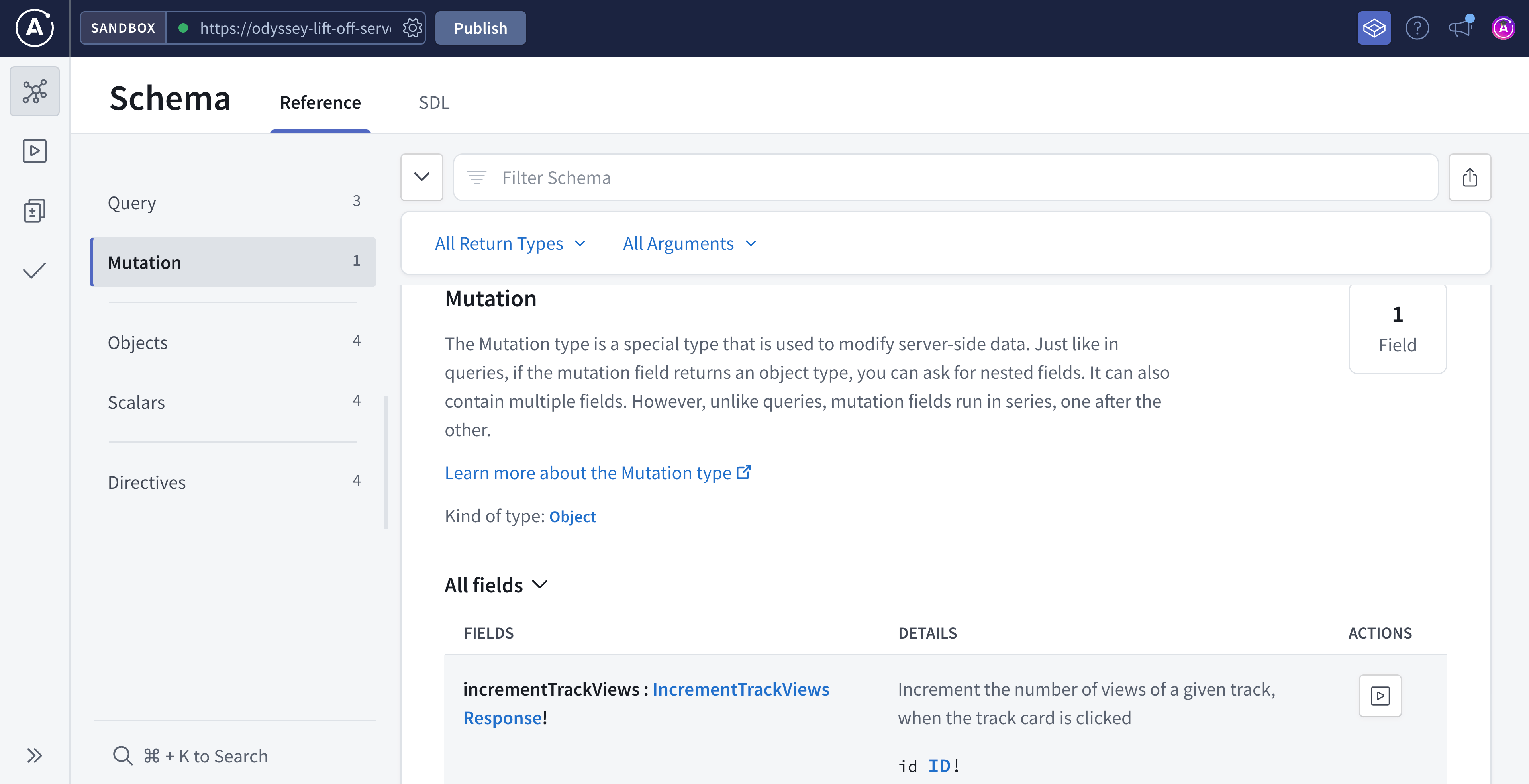Click the Apollo account avatar top right

pos(1504,27)
